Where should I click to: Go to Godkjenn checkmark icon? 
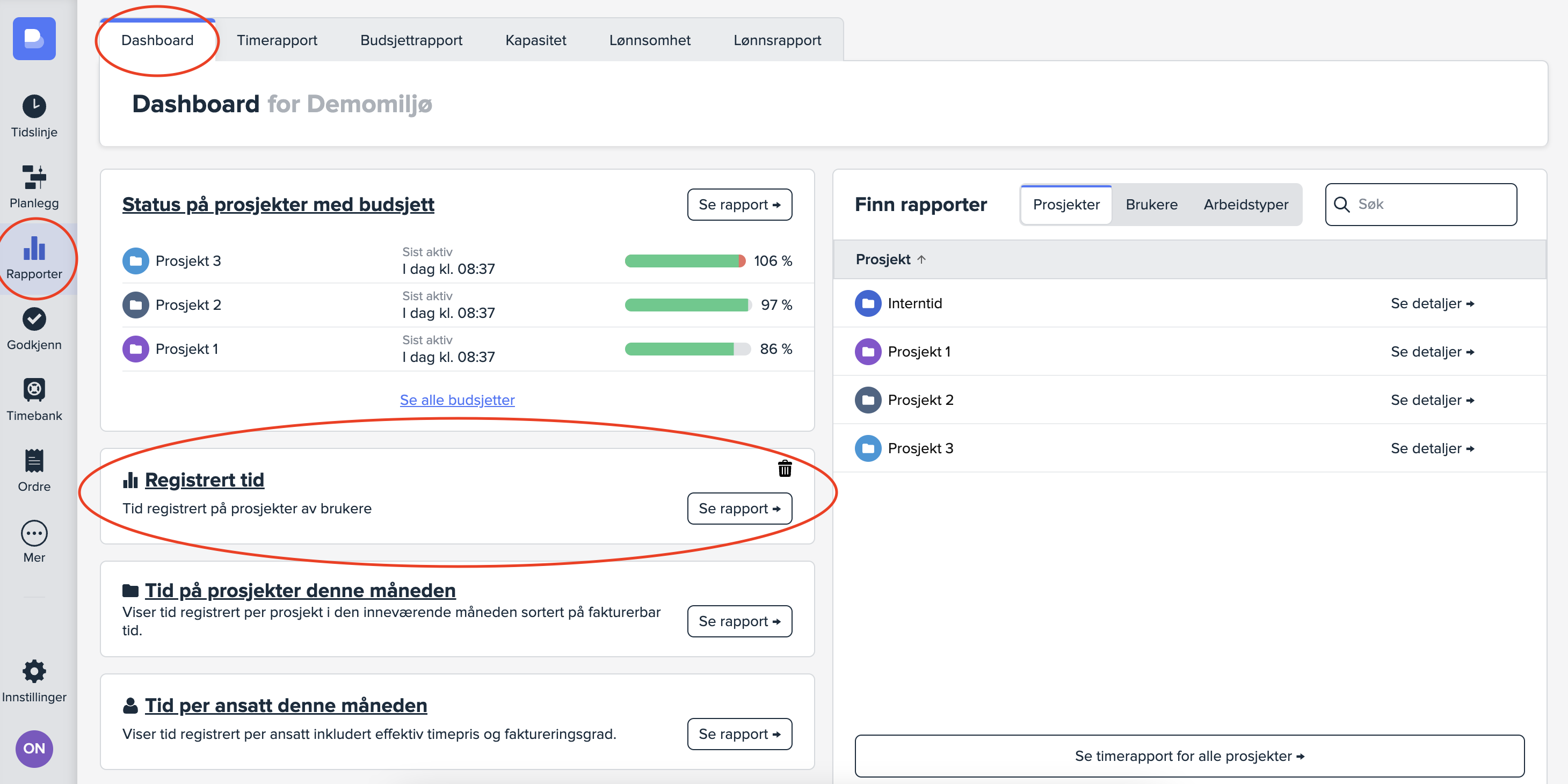click(34, 328)
